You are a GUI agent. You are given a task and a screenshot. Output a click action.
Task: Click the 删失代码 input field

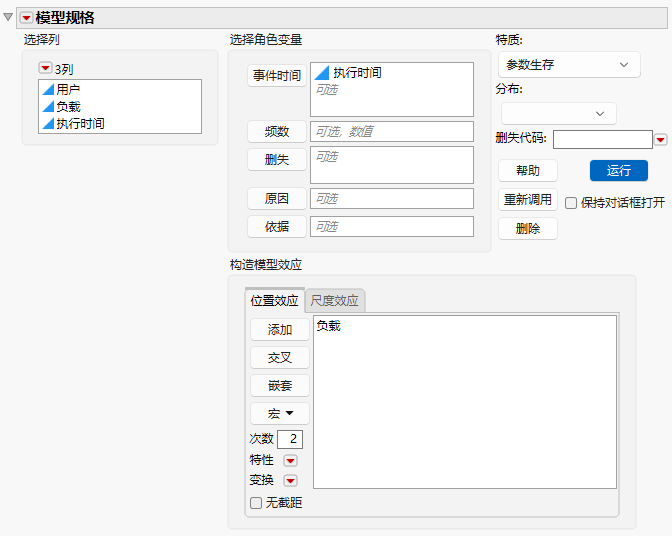[x=603, y=140]
